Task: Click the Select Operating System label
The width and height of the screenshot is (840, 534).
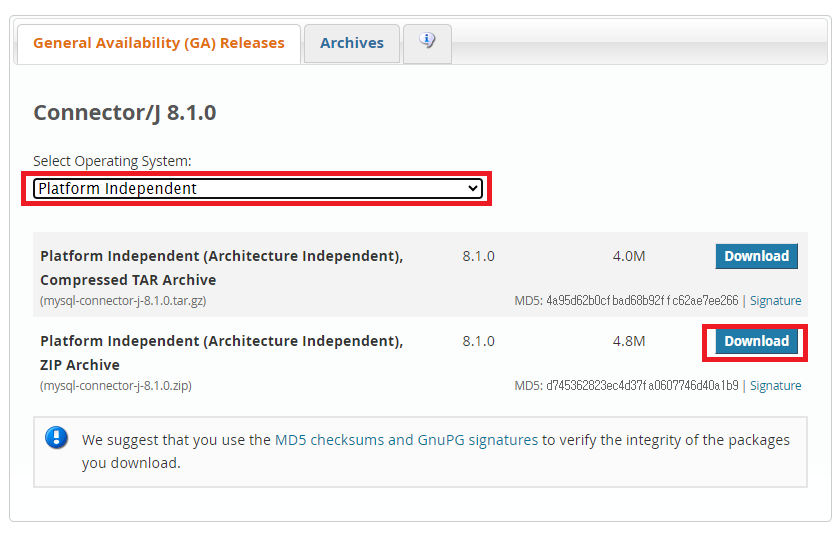Action: (112, 161)
